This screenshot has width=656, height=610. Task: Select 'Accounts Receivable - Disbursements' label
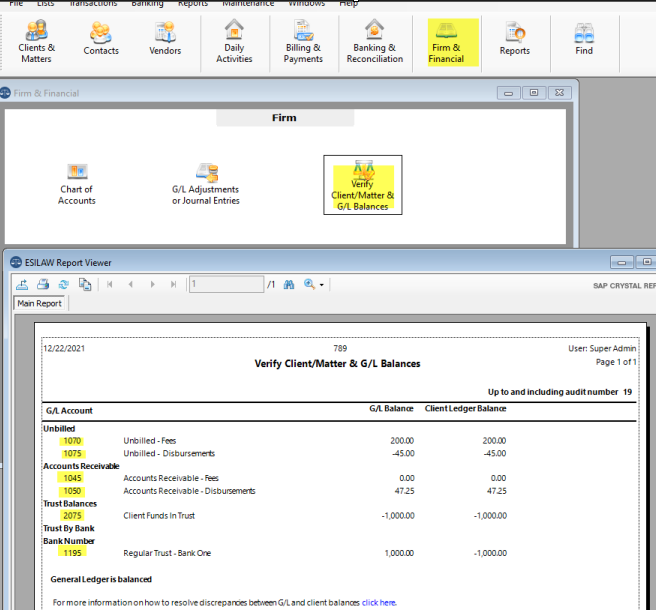189,491
